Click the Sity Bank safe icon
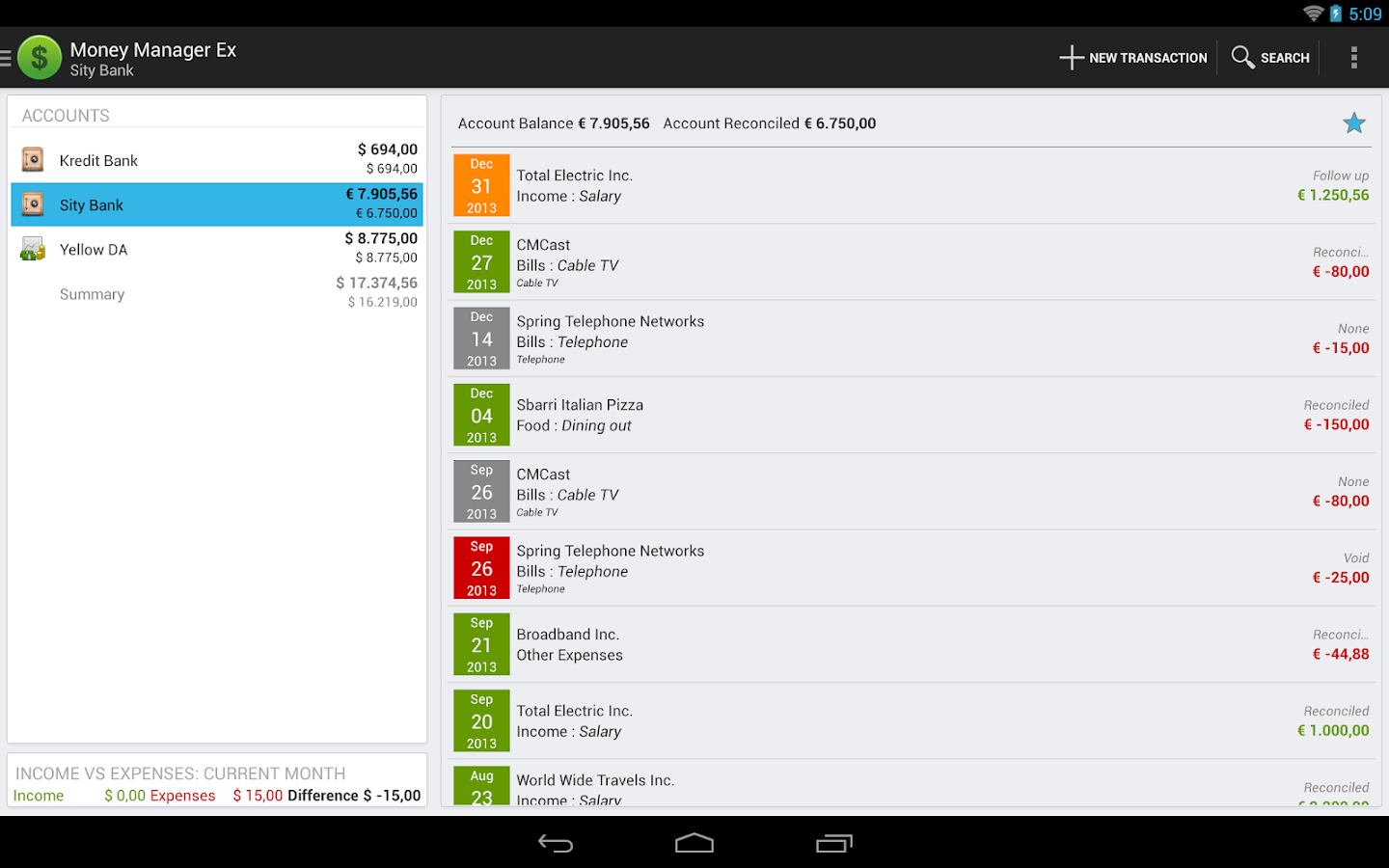The height and width of the screenshot is (868, 1389). tap(33, 204)
